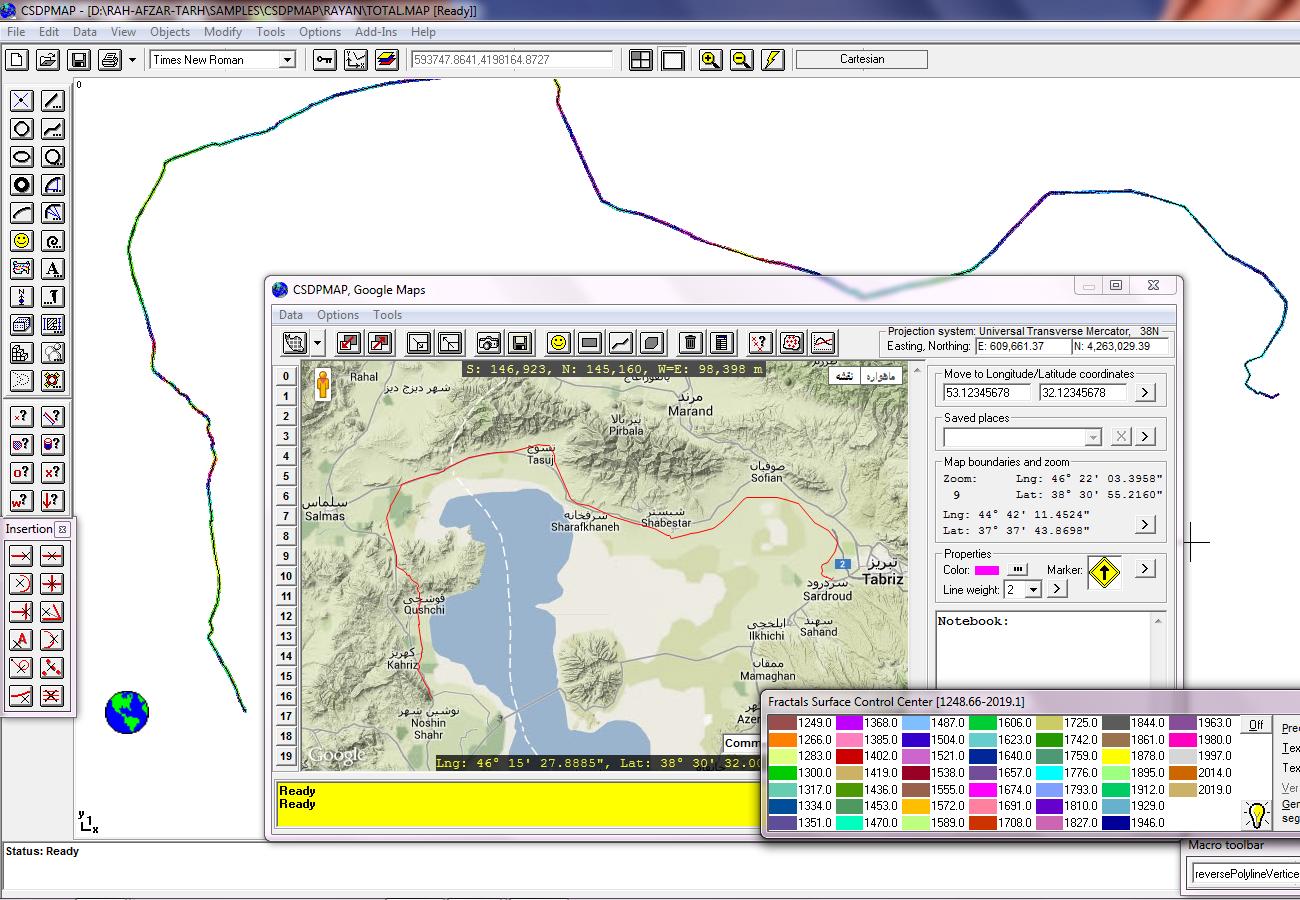Click the polygon tool in Google Maps toolbar
The width and height of the screenshot is (1300, 900).
[x=652, y=343]
